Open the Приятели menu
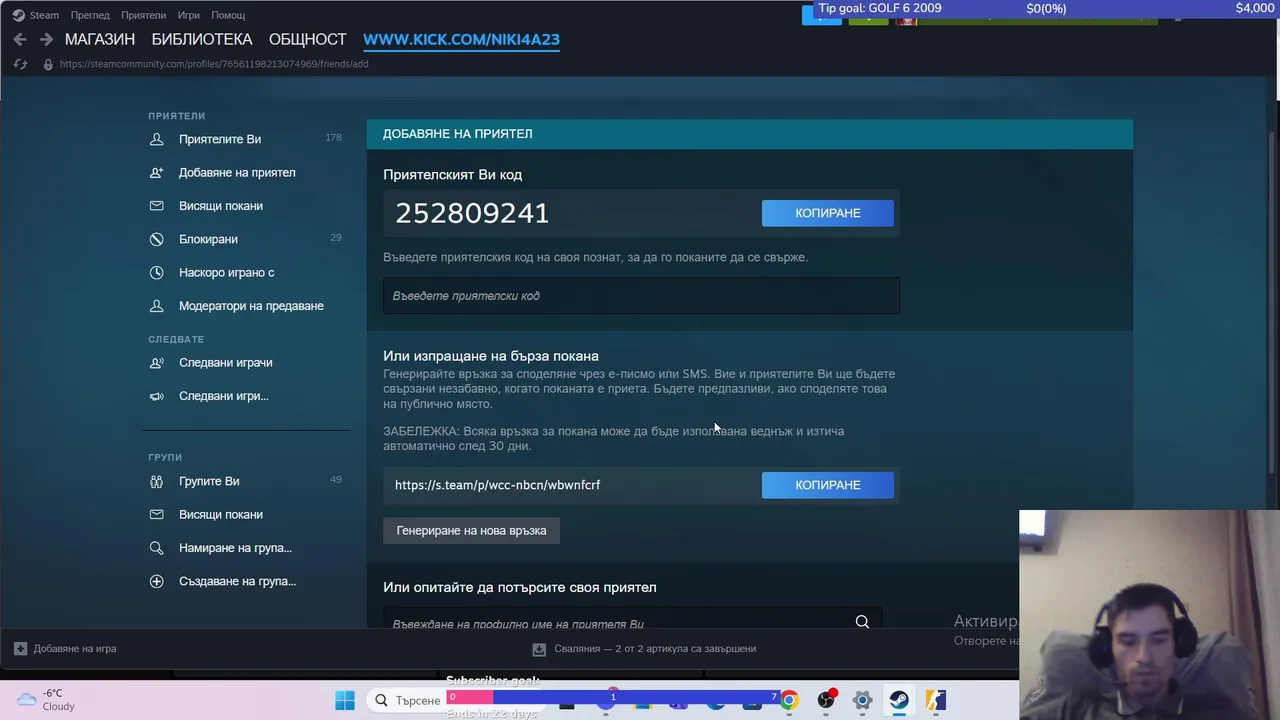The width and height of the screenshot is (1280, 720). click(x=143, y=15)
